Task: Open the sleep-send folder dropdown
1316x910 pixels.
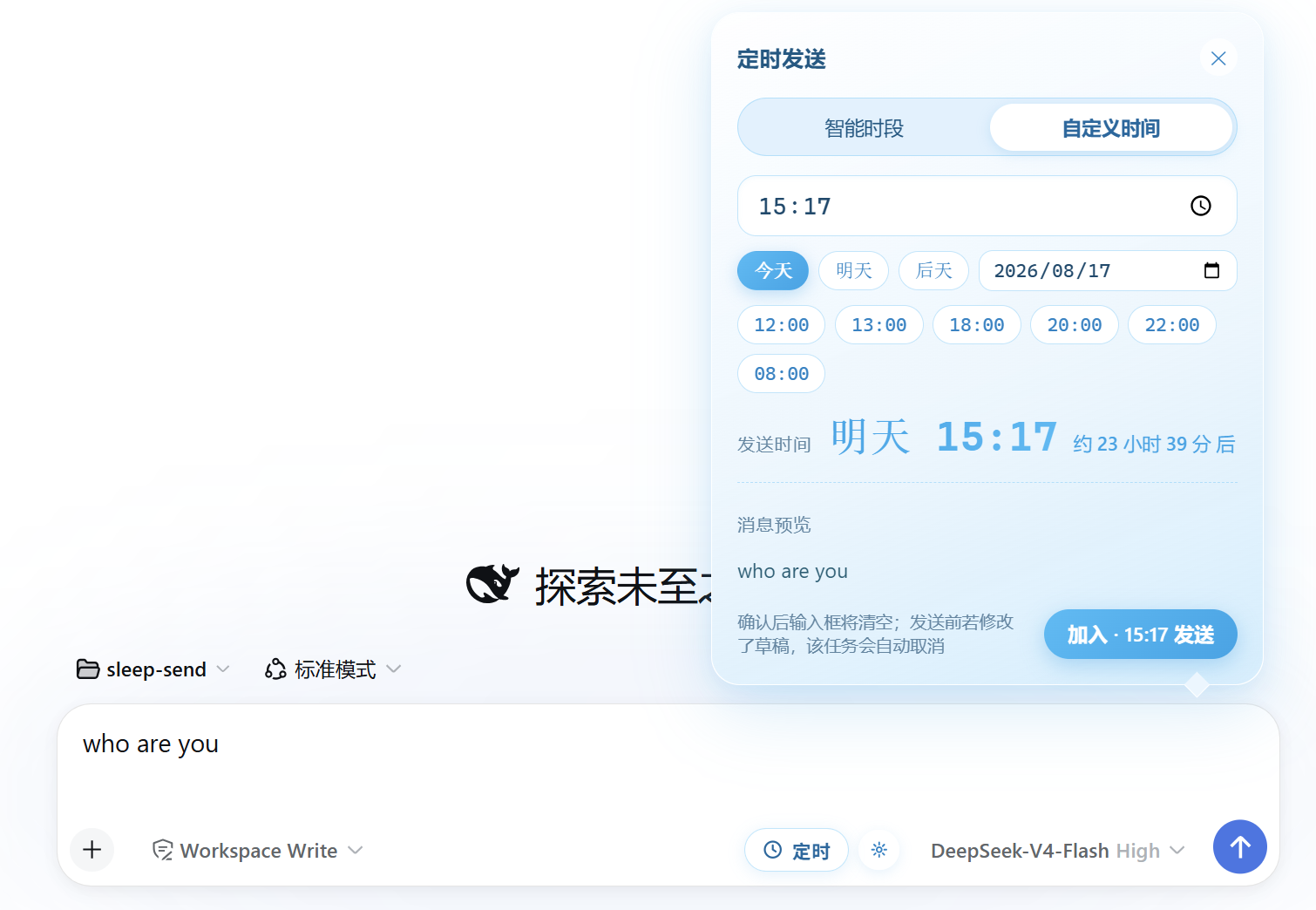Action: click(x=153, y=669)
